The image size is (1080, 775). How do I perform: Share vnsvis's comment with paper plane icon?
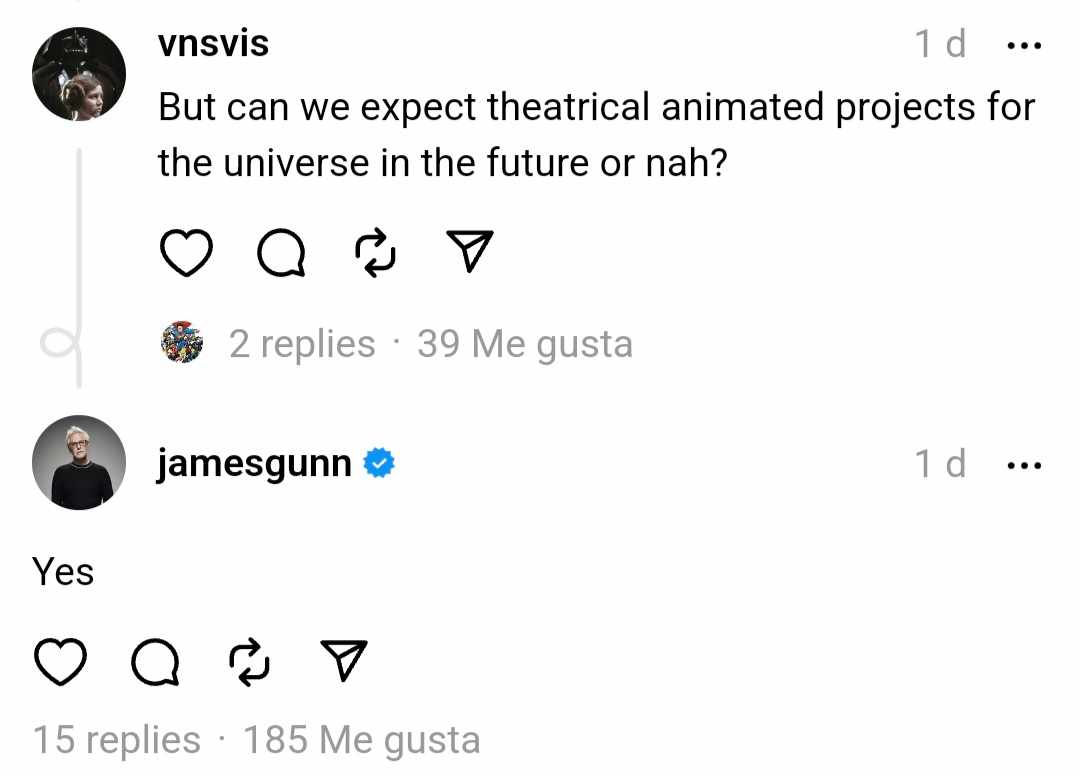tap(470, 251)
